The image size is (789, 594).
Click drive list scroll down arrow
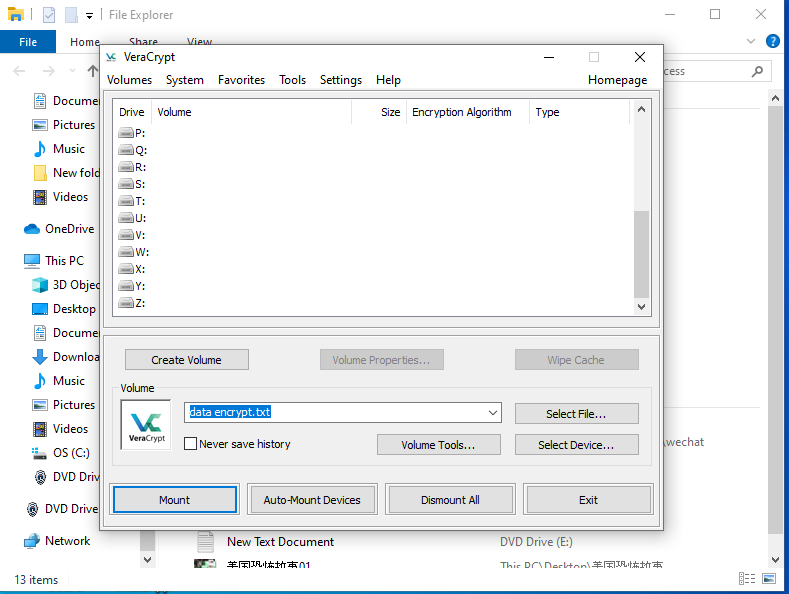click(x=641, y=307)
